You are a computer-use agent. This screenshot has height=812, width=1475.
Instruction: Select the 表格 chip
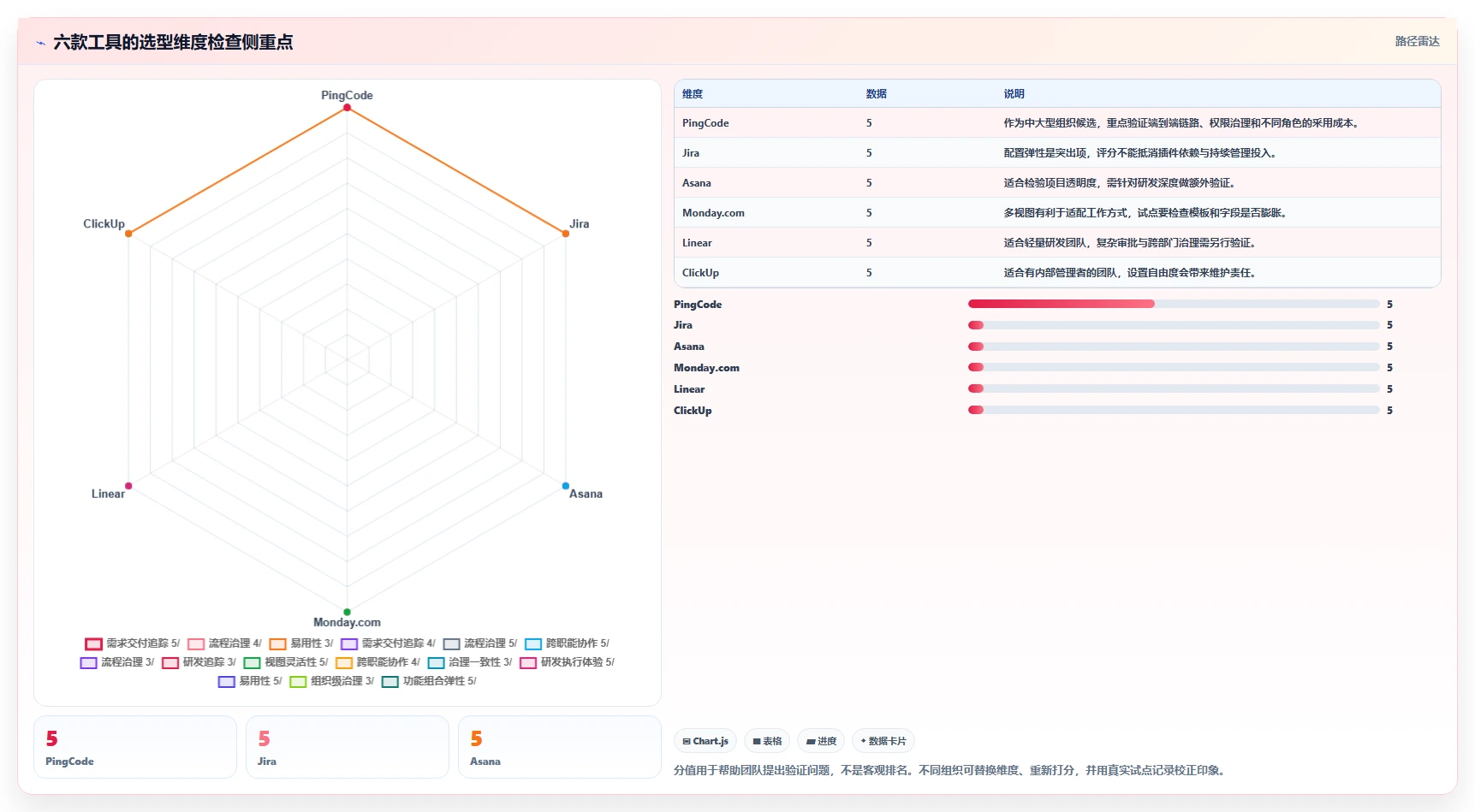(x=767, y=741)
